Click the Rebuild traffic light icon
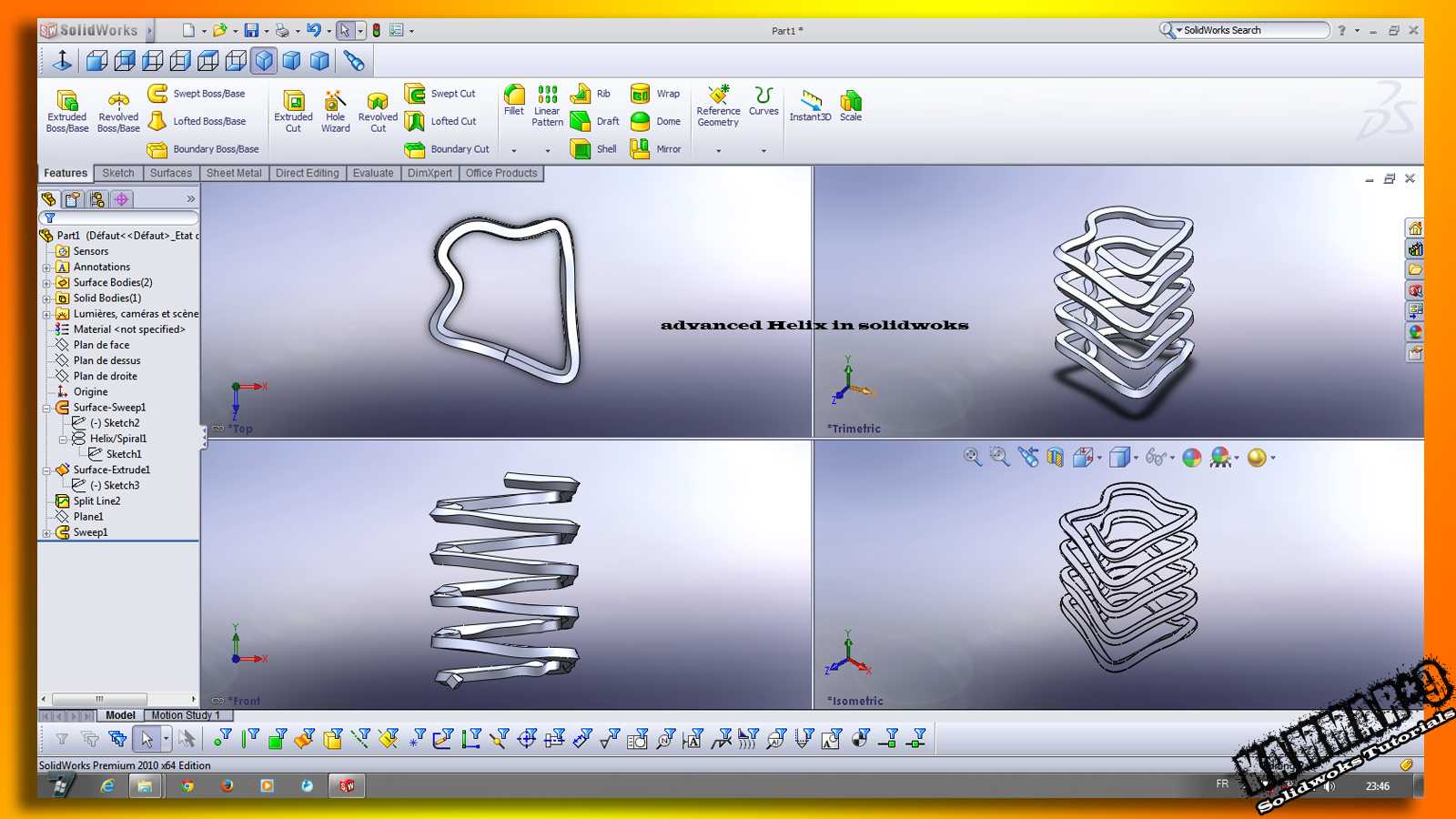This screenshot has width=1456, height=819. [376, 30]
